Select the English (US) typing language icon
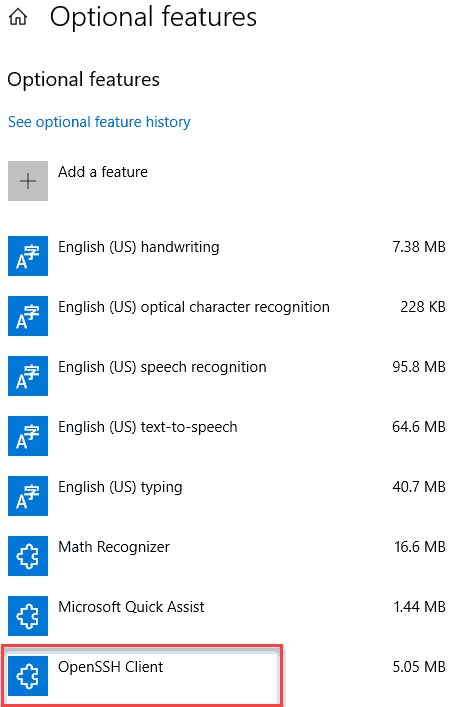The image size is (470, 707). 28,496
